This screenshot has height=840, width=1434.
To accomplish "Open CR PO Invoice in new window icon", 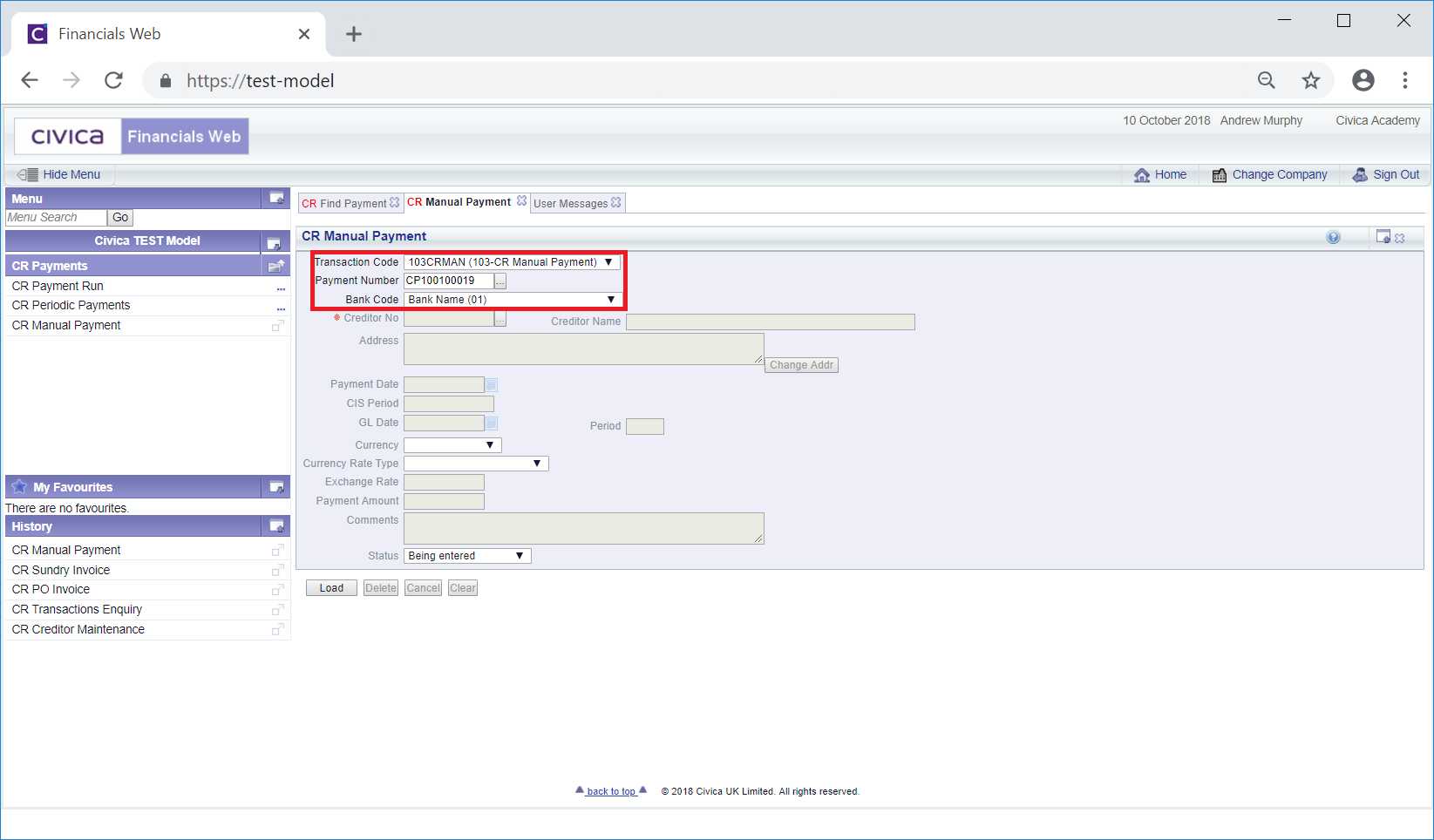I will click(x=278, y=589).
